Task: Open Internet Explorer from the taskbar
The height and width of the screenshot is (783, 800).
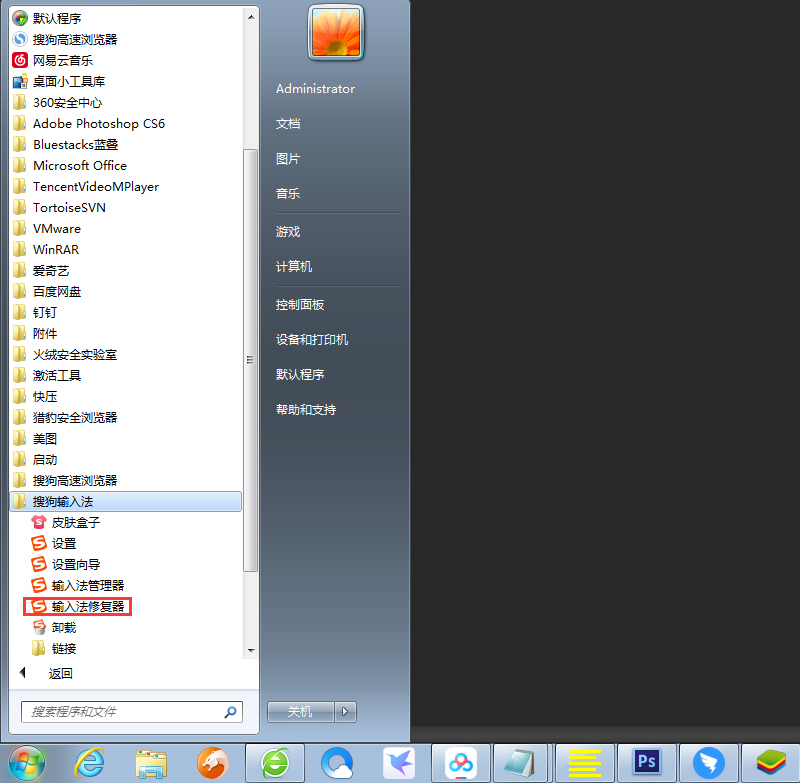Action: [x=89, y=762]
